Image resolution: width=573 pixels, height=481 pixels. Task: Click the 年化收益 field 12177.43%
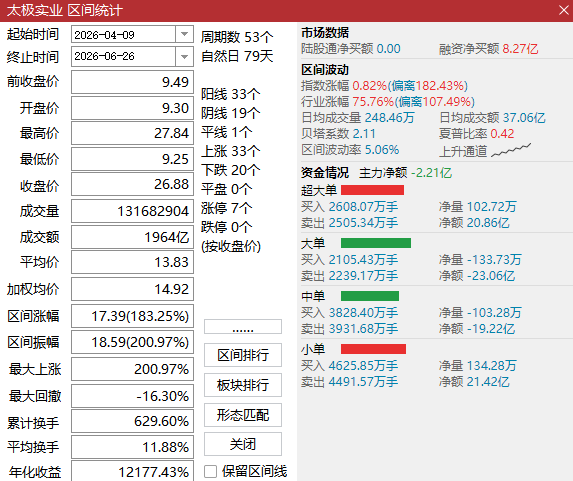pos(132,471)
